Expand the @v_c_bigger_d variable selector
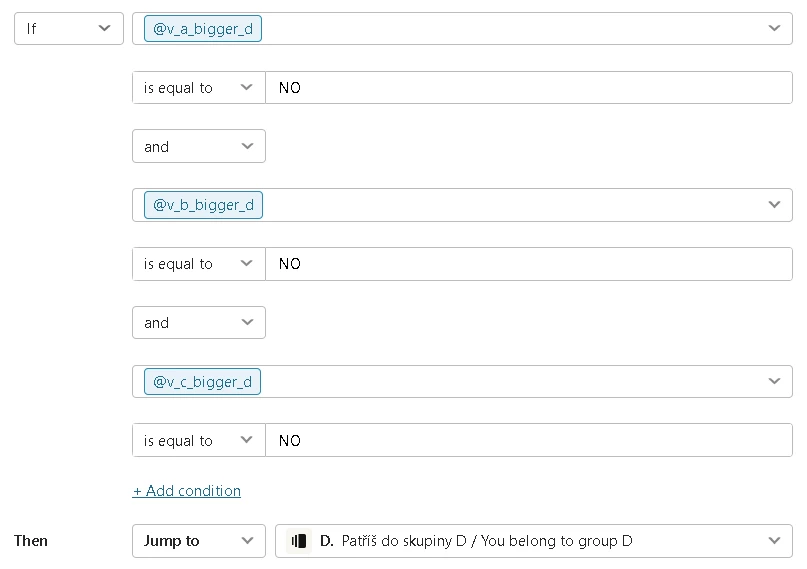The width and height of the screenshot is (807, 569). click(x=774, y=382)
